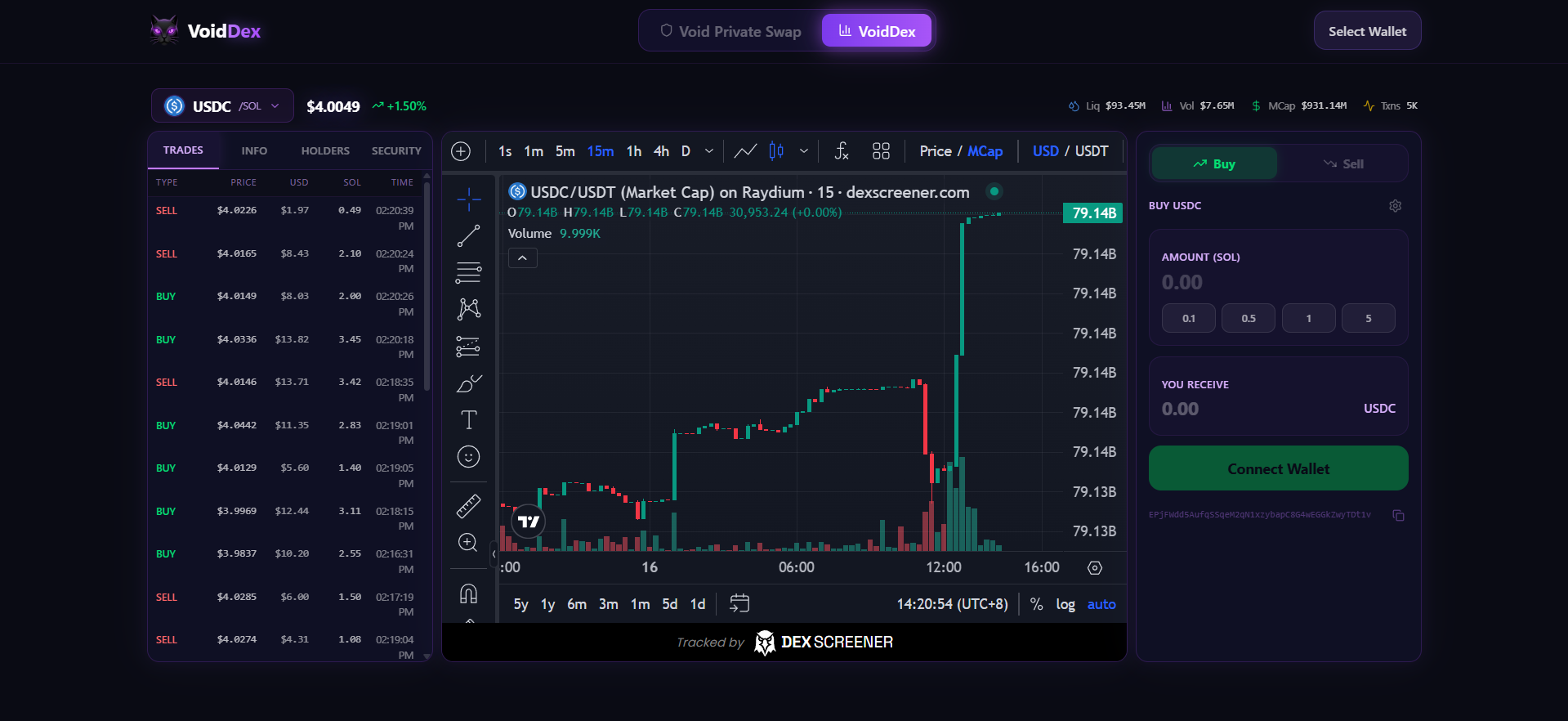1568x721 pixels.
Task: Select the 4h timeframe
Action: pos(661,151)
